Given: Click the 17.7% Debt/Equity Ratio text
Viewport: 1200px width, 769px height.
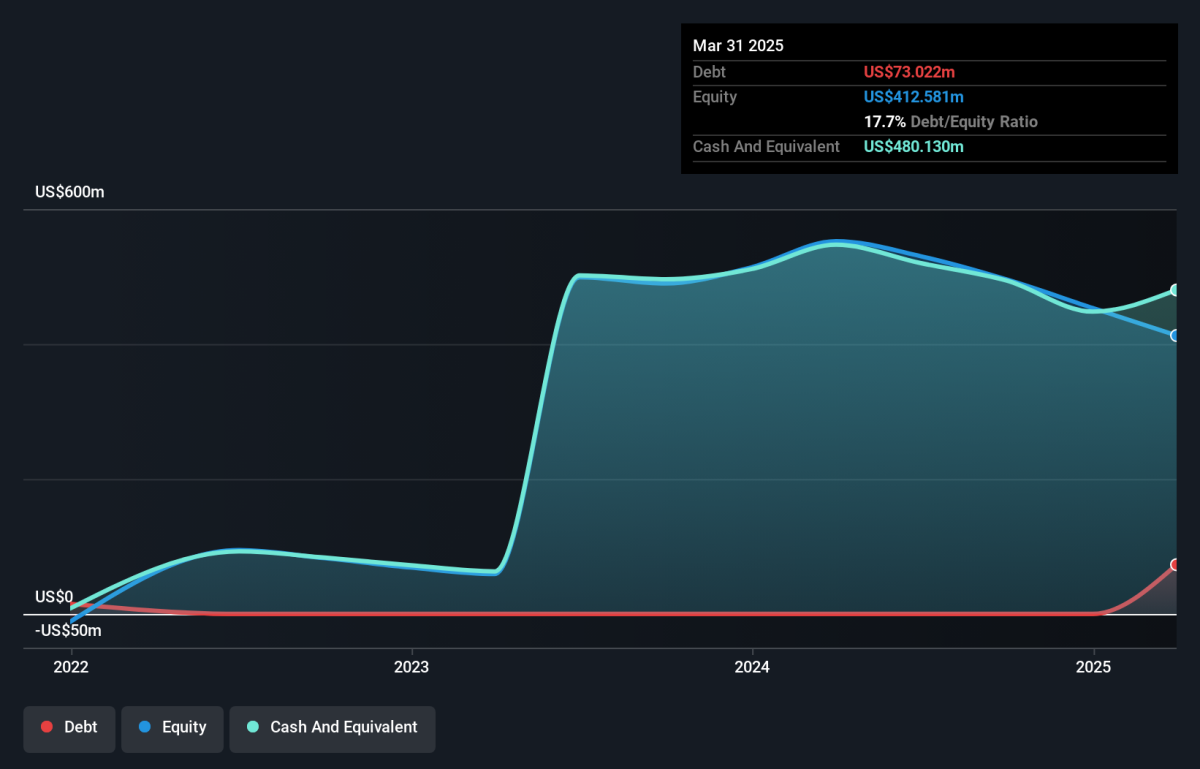Looking at the screenshot, I should pos(951,122).
